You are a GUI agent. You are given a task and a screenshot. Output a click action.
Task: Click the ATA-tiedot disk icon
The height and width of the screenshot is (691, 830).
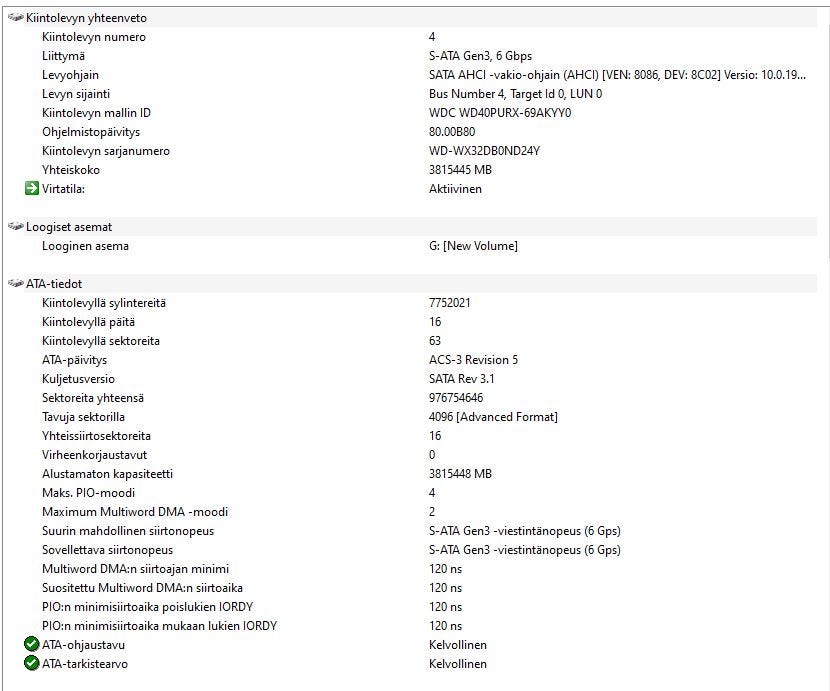(15, 284)
